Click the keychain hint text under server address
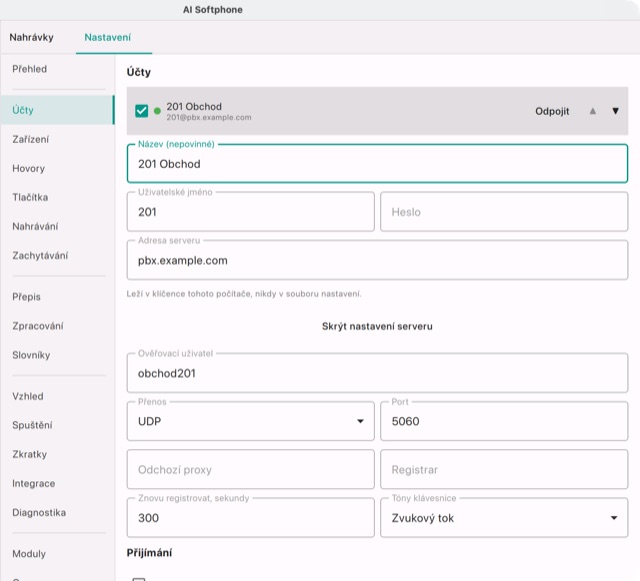 click(244, 294)
